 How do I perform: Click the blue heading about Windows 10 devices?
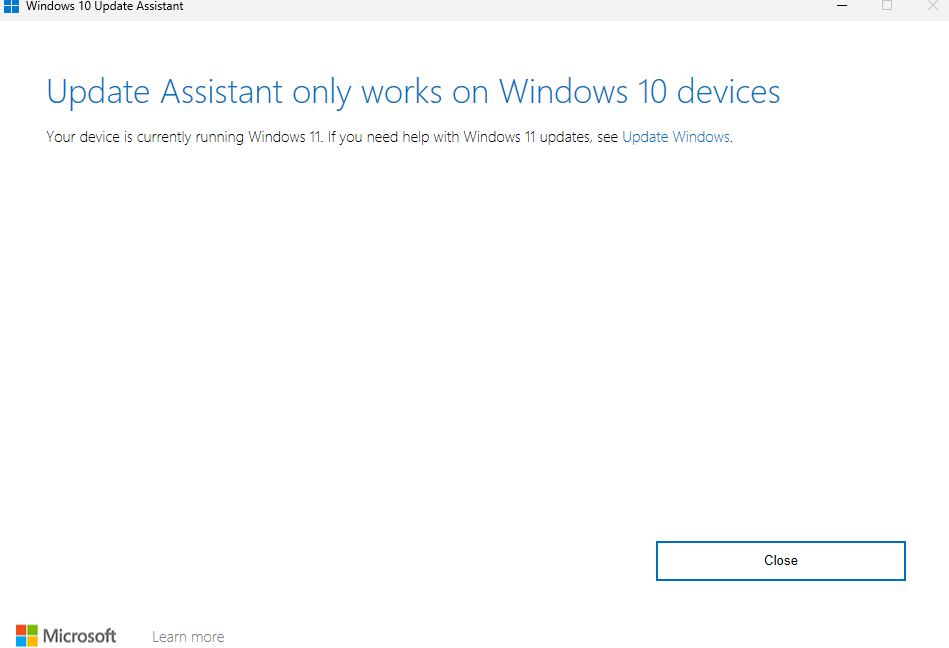(x=413, y=92)
